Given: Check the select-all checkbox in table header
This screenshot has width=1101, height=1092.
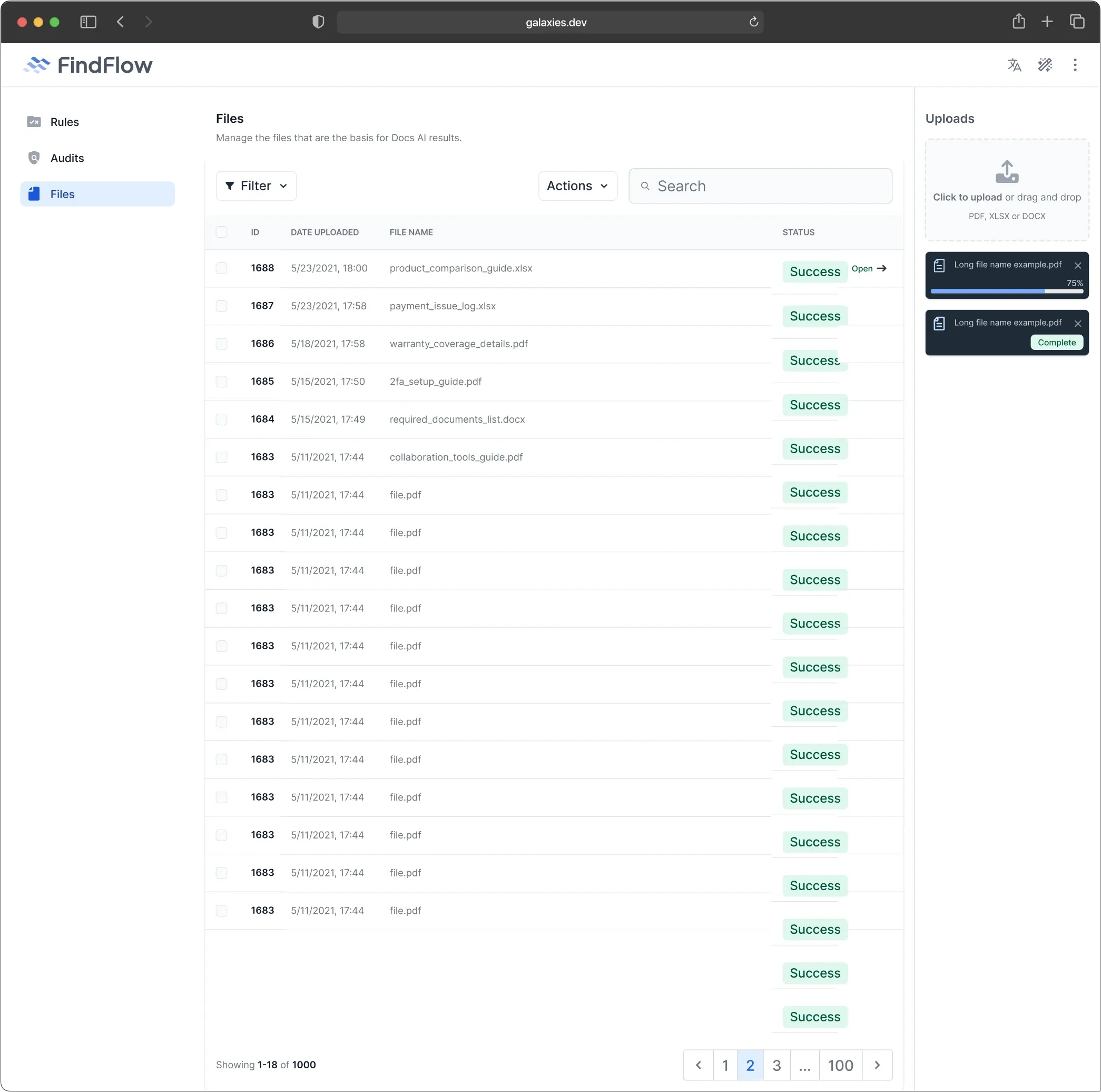Looking at the screenshot, I should pyautogui.click(x=222, y=232).
